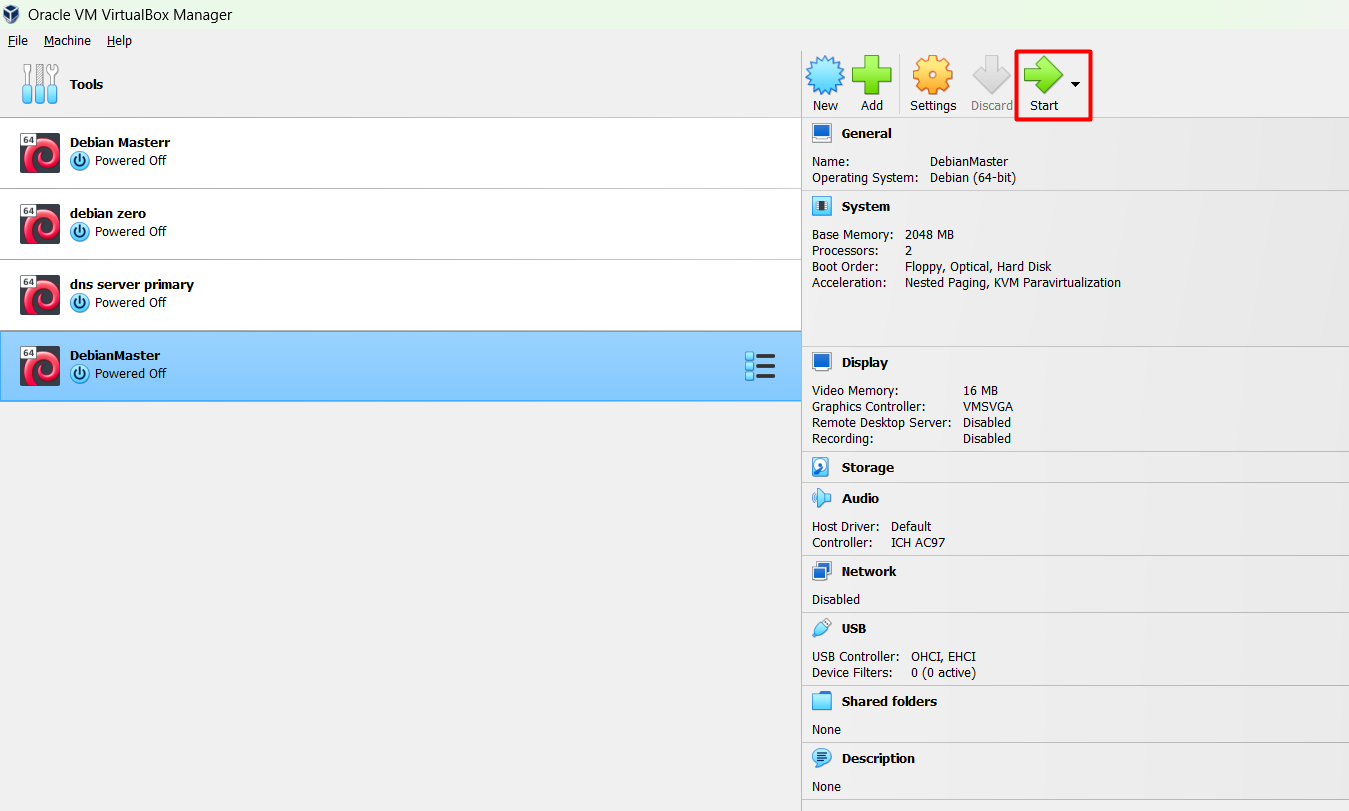
Task: Open the Help menu
Action: point(119,41)
